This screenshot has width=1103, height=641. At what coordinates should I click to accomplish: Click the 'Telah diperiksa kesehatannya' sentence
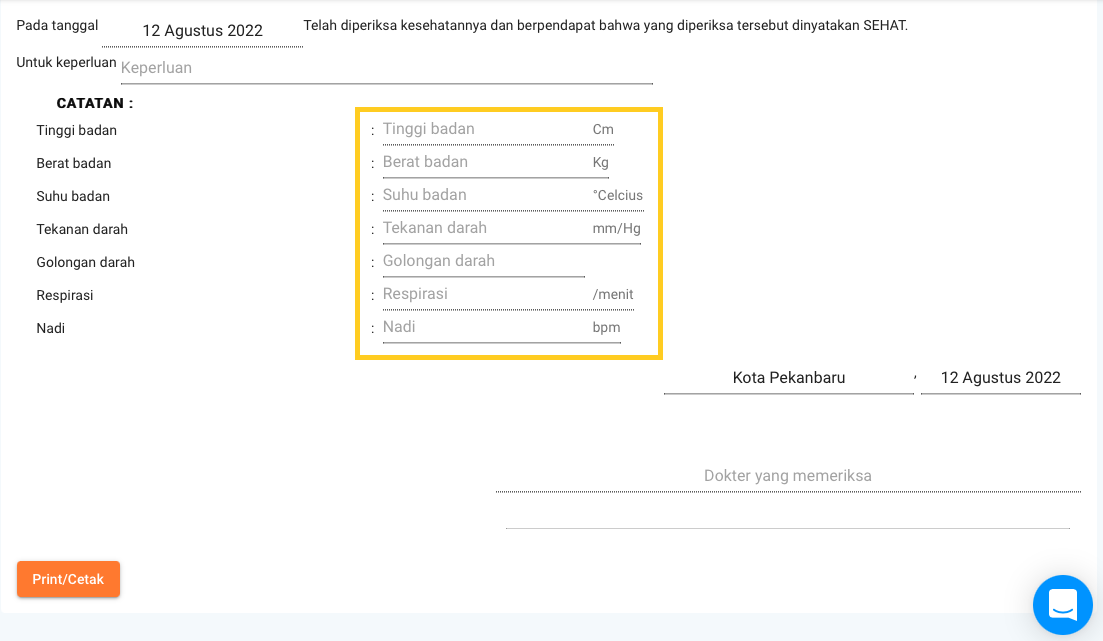pyautogui.click(x=606, y=26)
